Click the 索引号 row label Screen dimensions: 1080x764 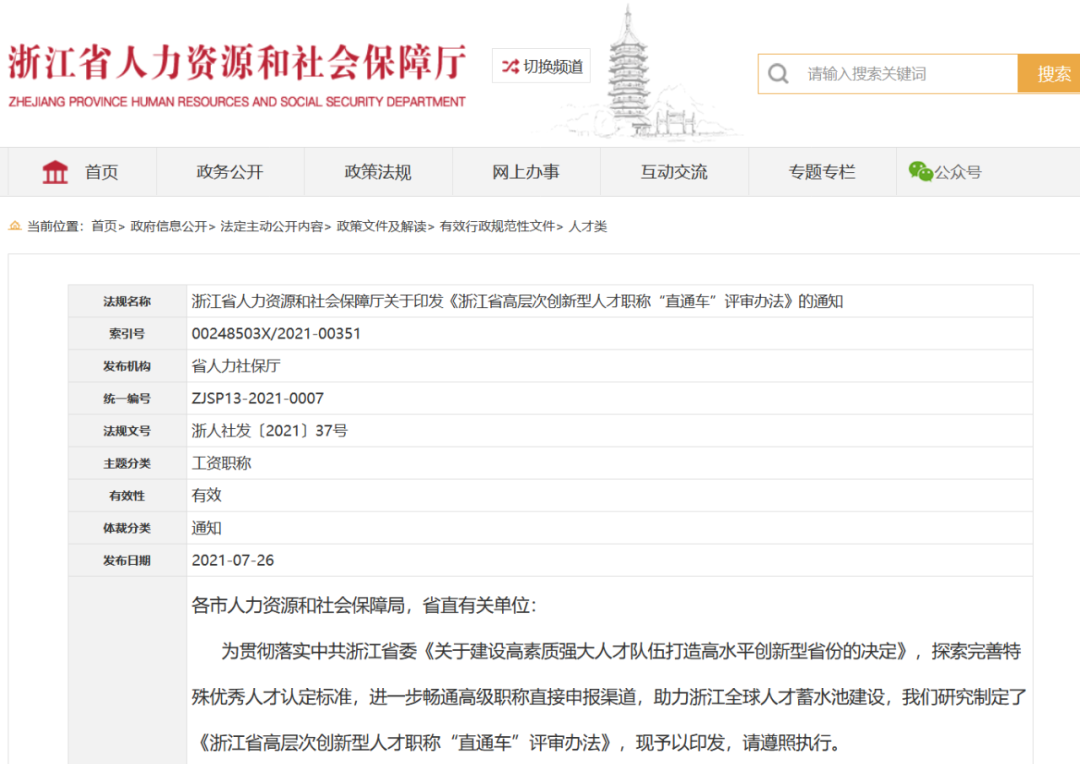pyautogui.click(x=127, y=333)
